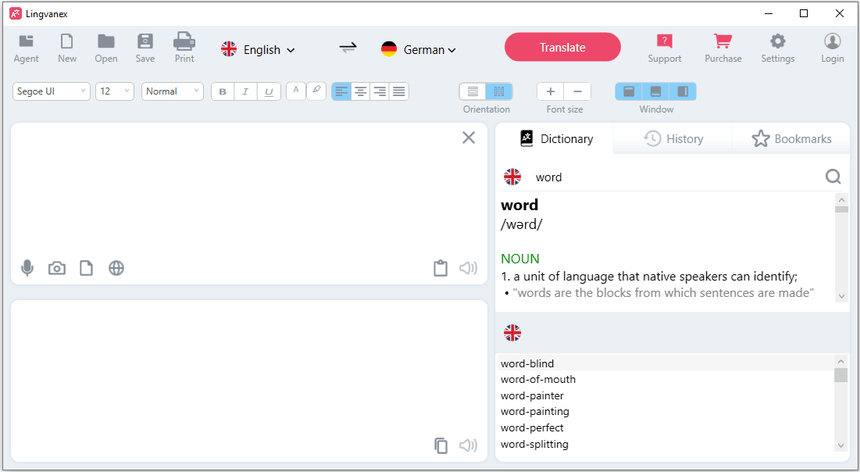Open the Support page
860x472 pixels.
coord(664,48)
